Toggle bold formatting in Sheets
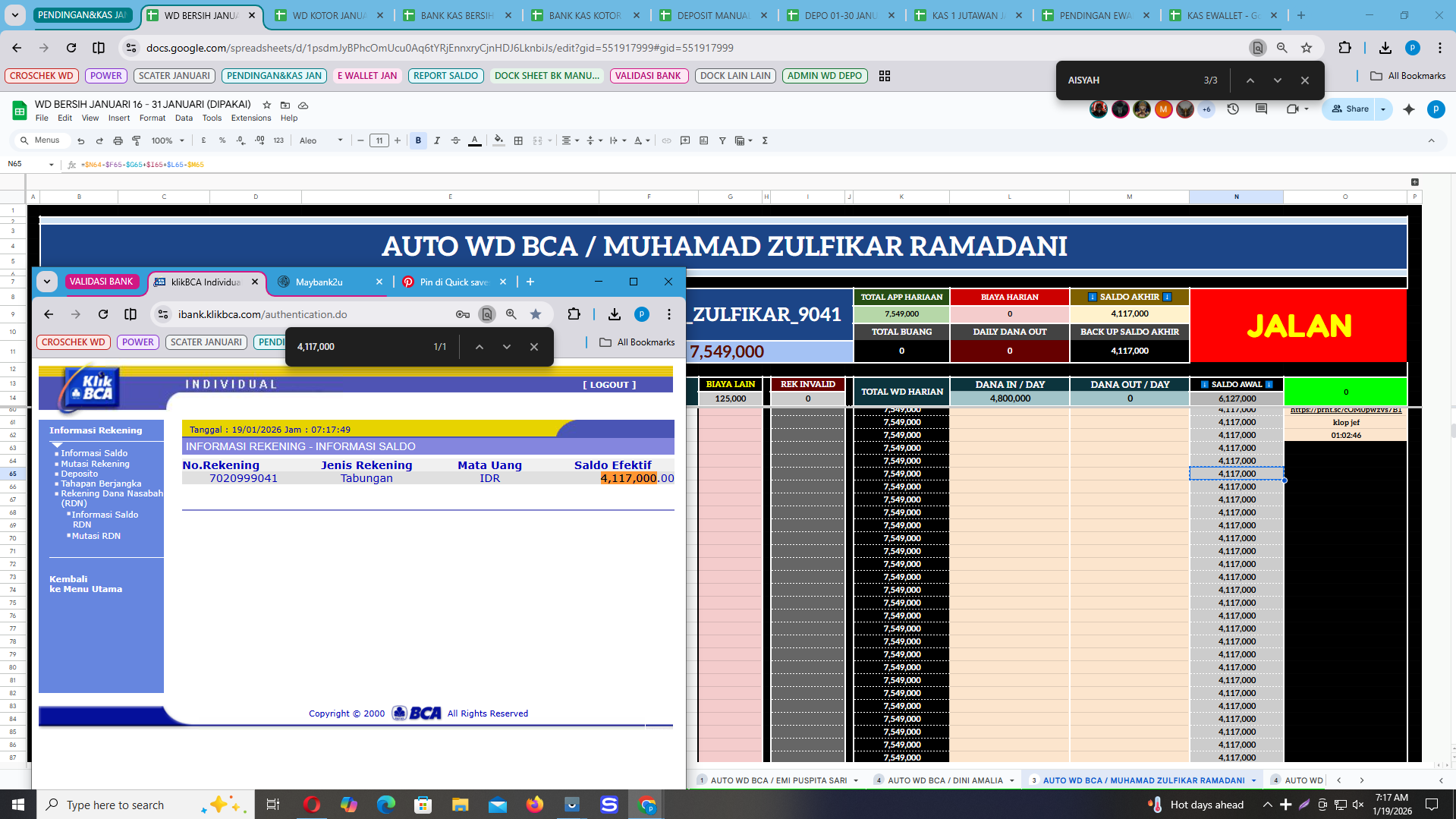 418,140
